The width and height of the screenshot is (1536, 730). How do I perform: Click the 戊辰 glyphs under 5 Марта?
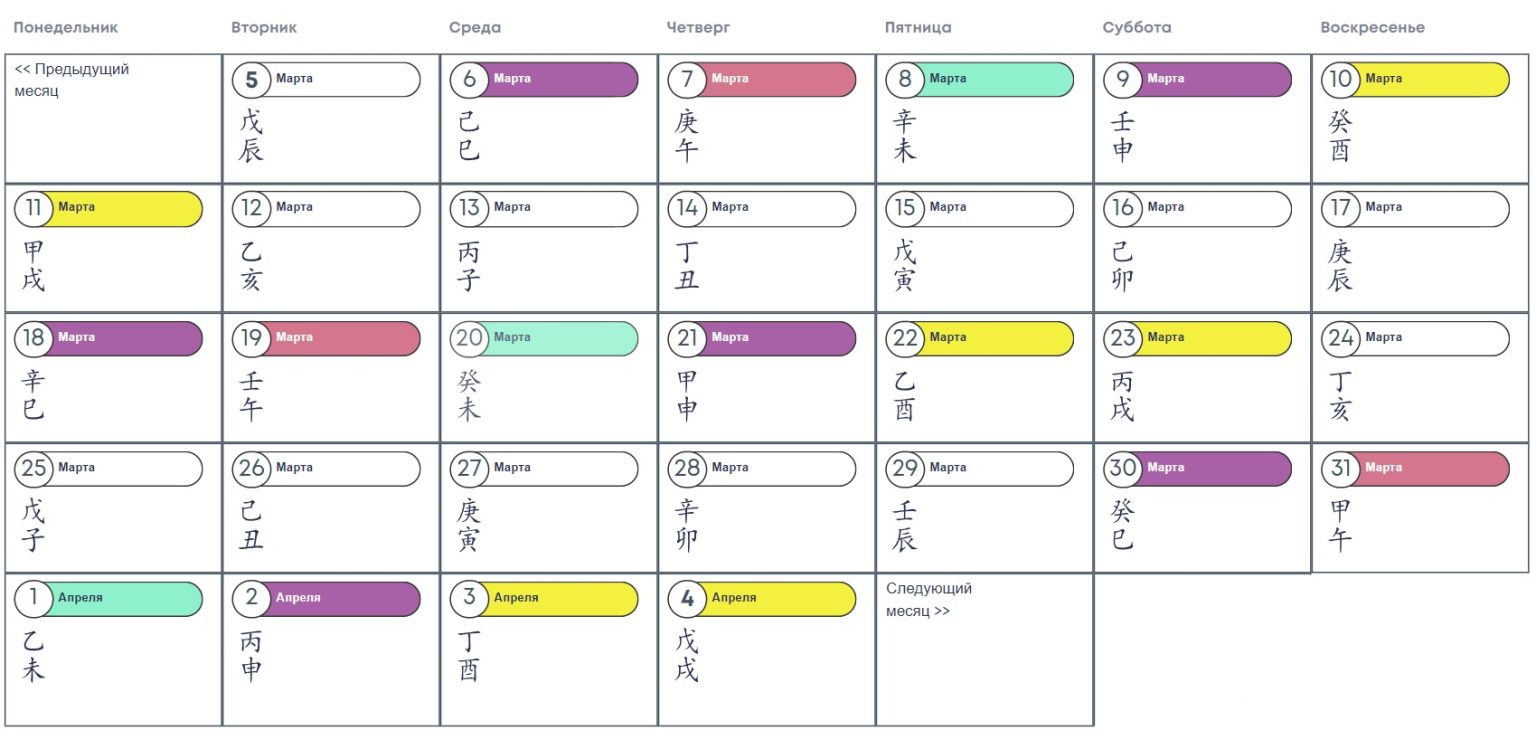click(x=251, y=136)
